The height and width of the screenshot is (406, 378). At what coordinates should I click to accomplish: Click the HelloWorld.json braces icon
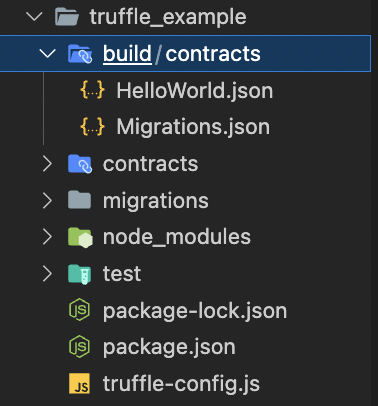click(x=92, y=90)
